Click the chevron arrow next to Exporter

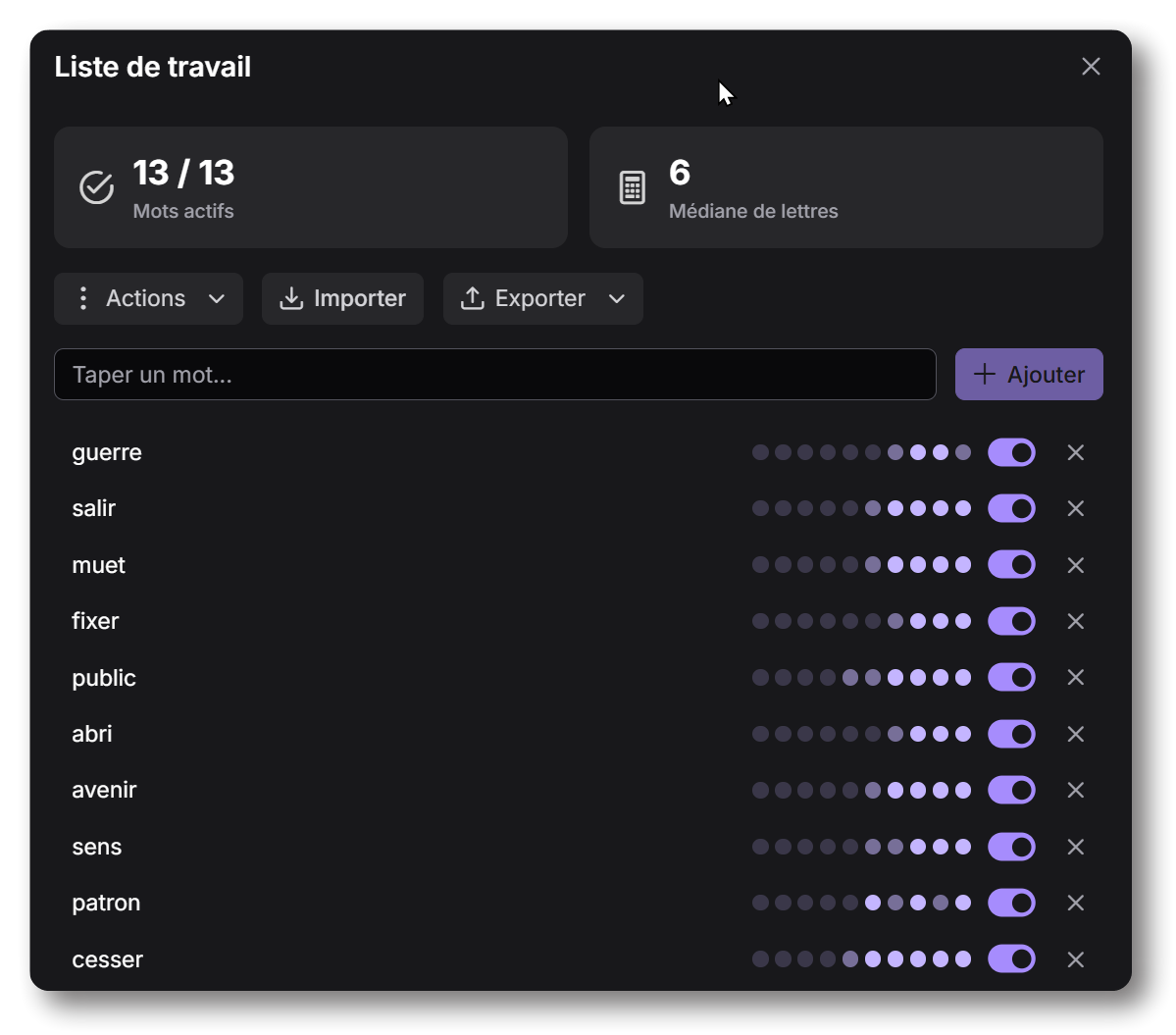(x=617, y=298)
